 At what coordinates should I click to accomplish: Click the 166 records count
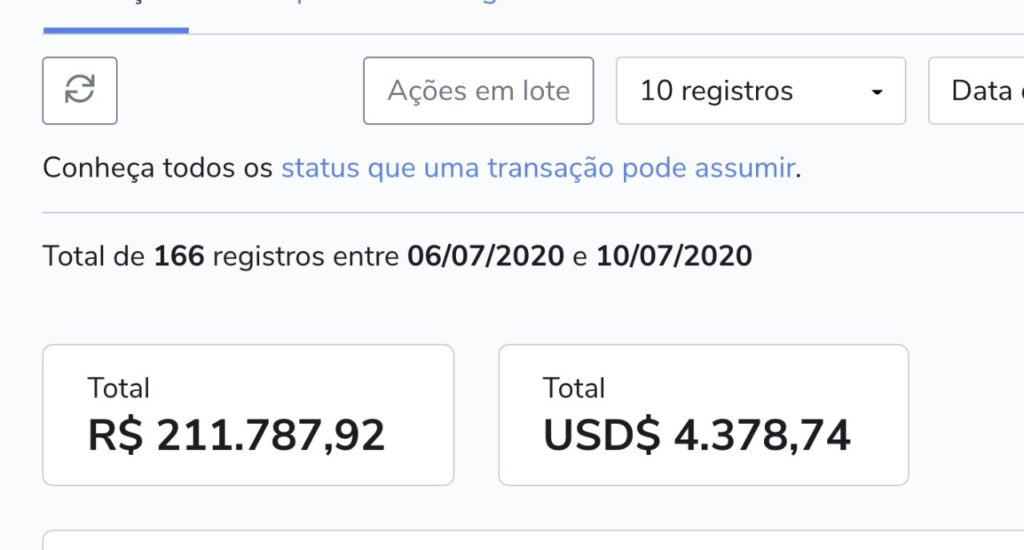(179, 256)
